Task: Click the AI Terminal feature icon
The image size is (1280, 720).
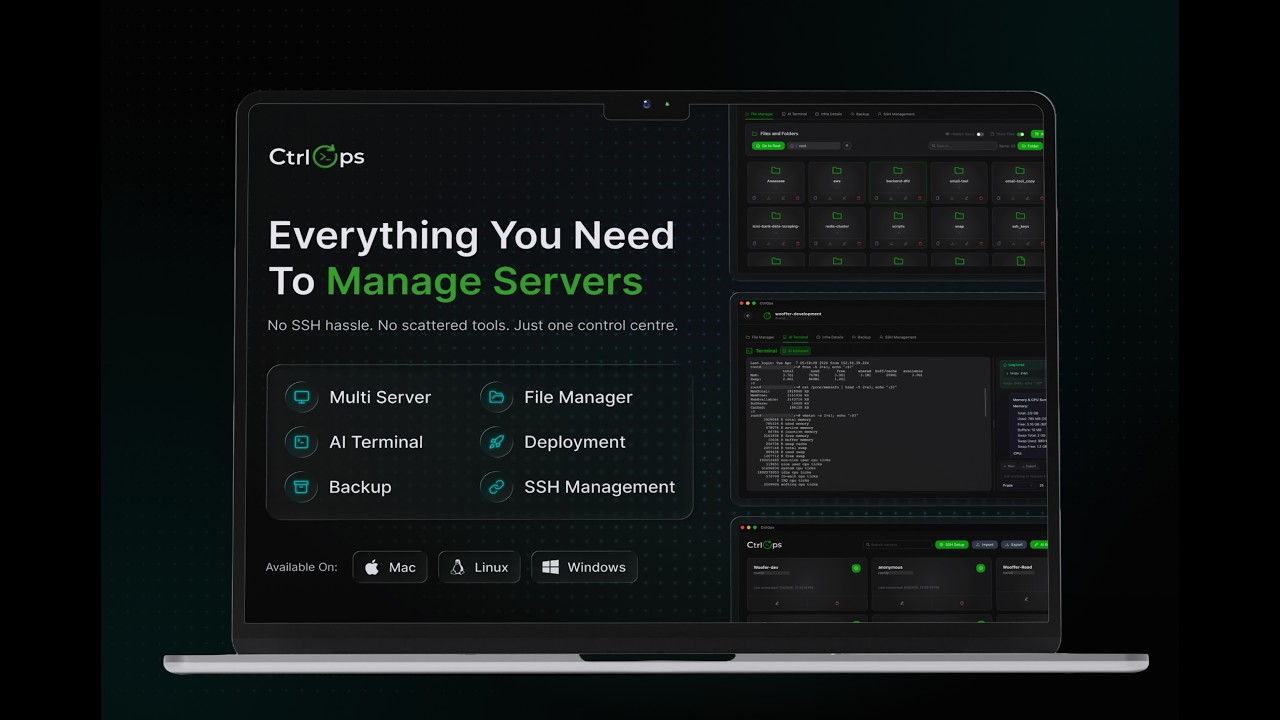Action: (x=301, y=442)
